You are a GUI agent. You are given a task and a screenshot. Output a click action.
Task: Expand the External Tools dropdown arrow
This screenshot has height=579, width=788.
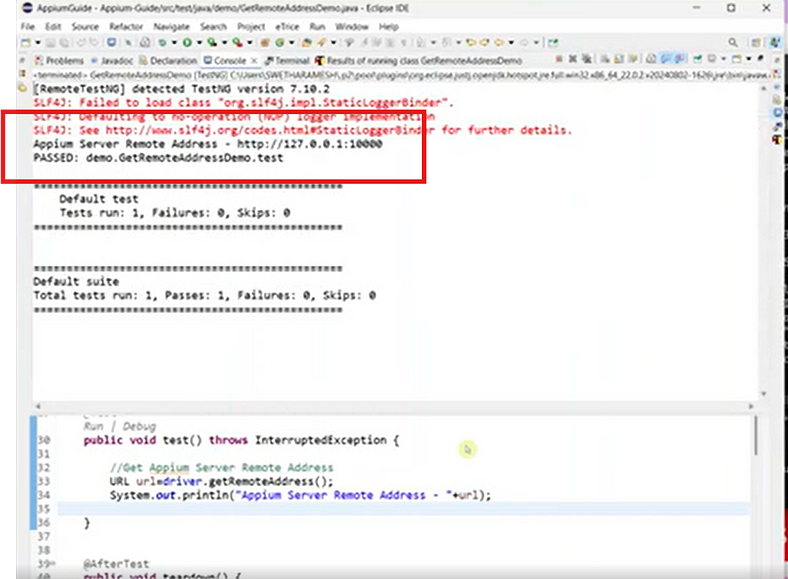tap(249, 43)
